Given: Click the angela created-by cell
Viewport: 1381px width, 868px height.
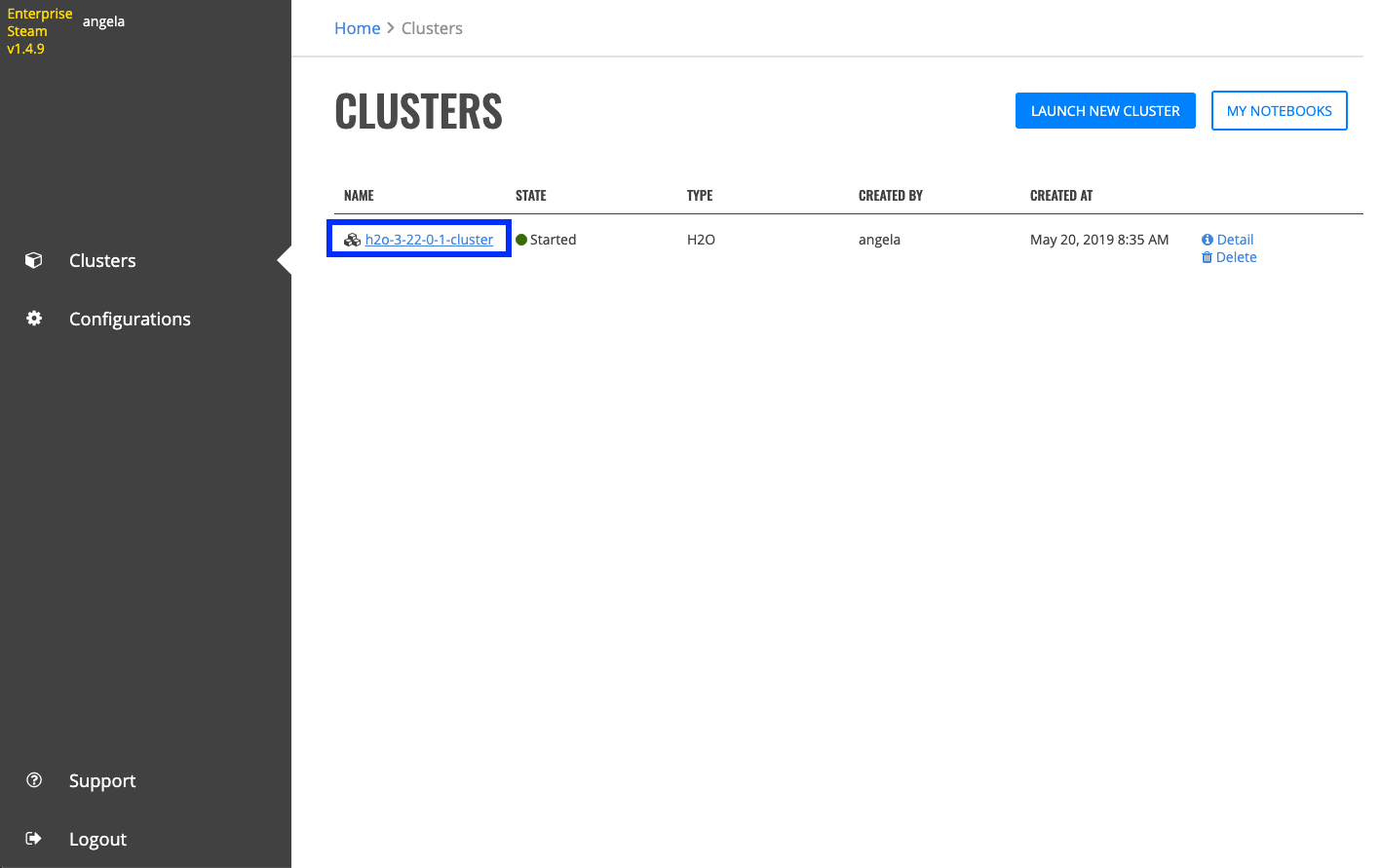Looking at the screenshot, I should tap(879, 240).
